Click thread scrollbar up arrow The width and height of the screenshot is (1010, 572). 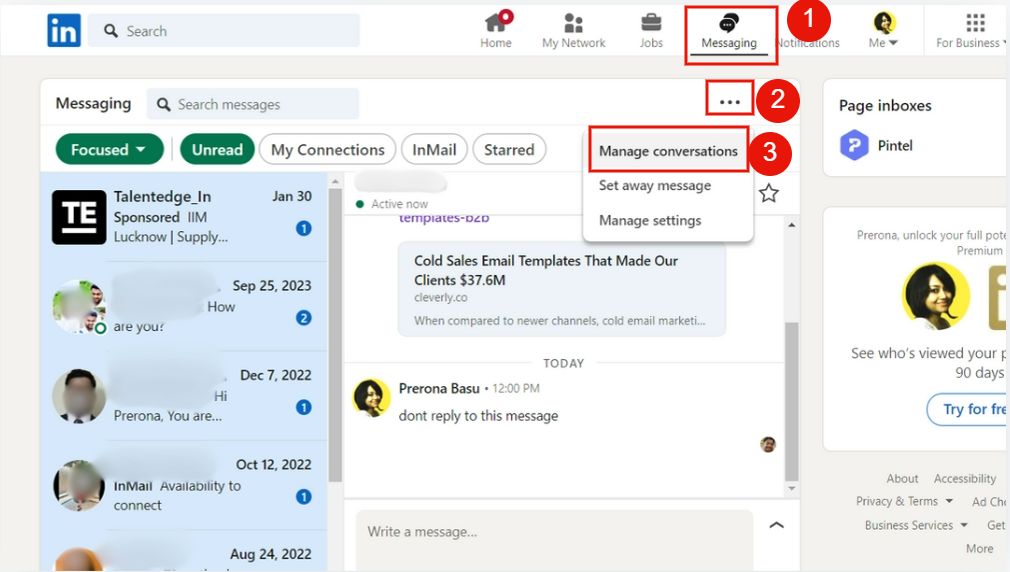[x=792, y=225]
